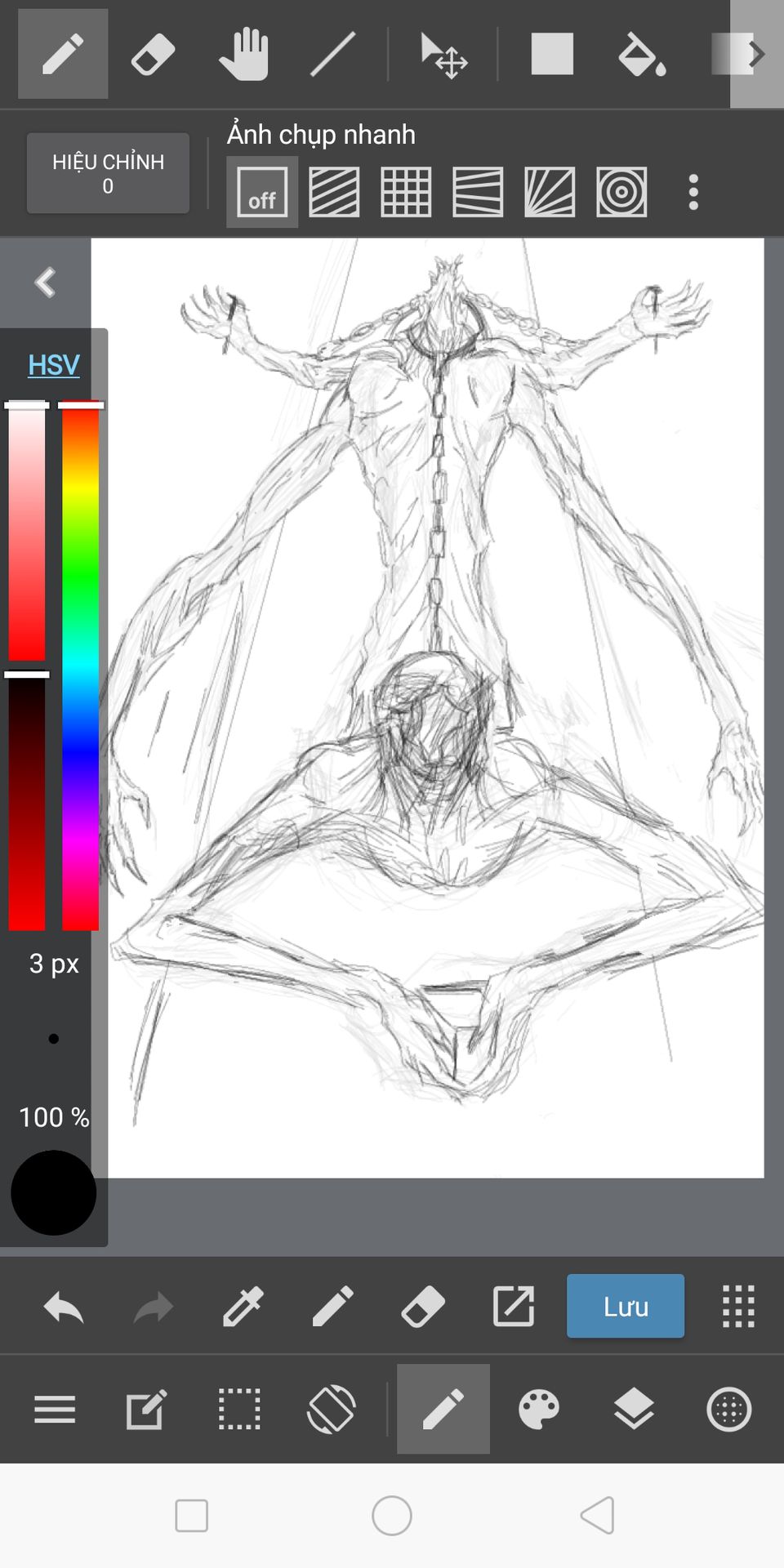
Task: Open the selection tool menu
Action: [x=239, y=1409]
